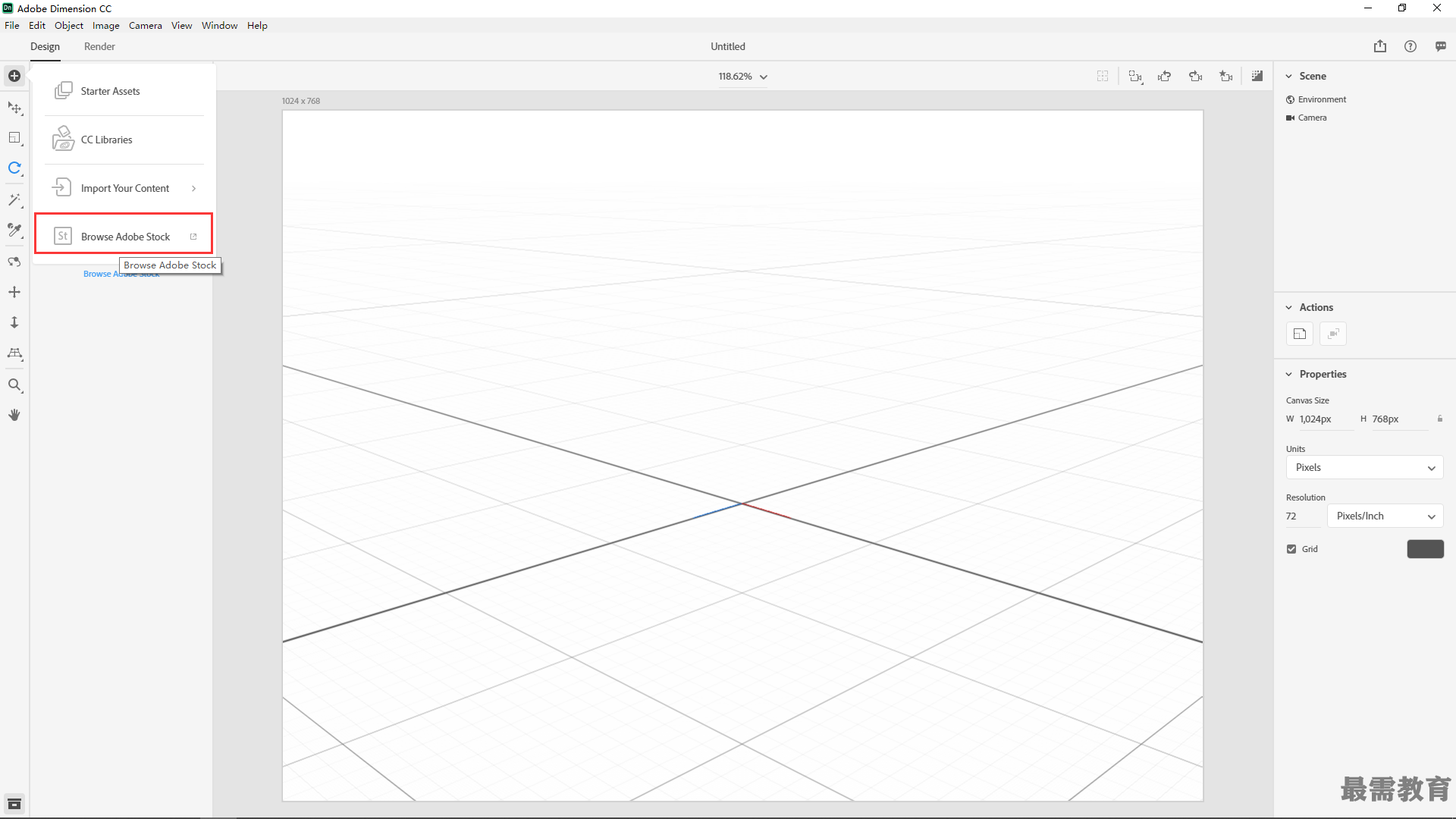The width and height of the screenshot is (1456, 819).
Task: Select the Hand tool
Action: pyautogui.click(x=14, y=415)
